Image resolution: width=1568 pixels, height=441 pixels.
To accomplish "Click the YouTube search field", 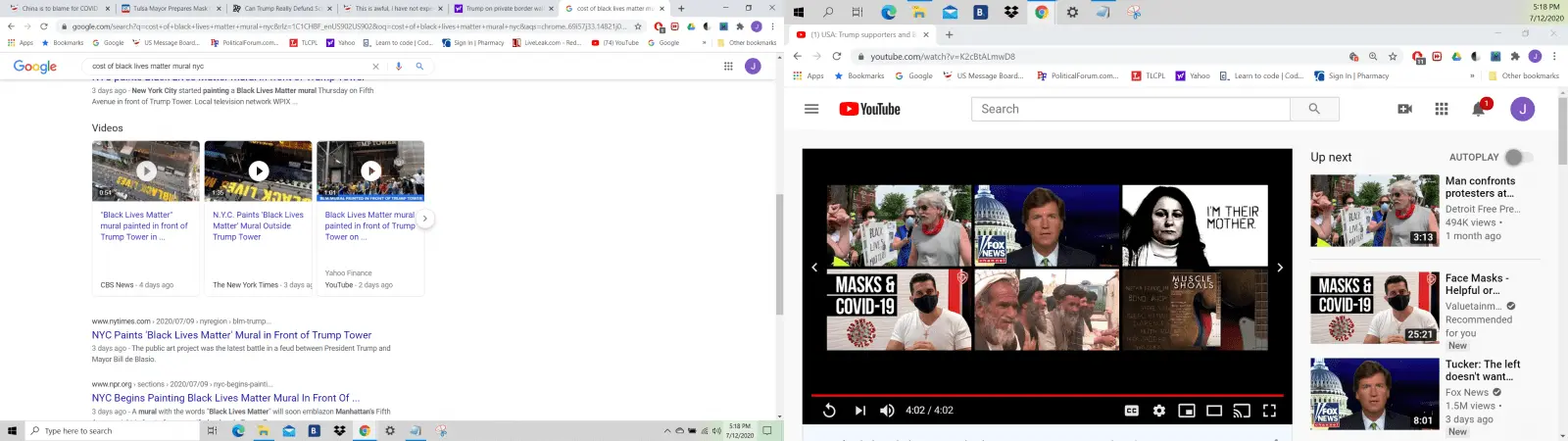I will 1131,109.
